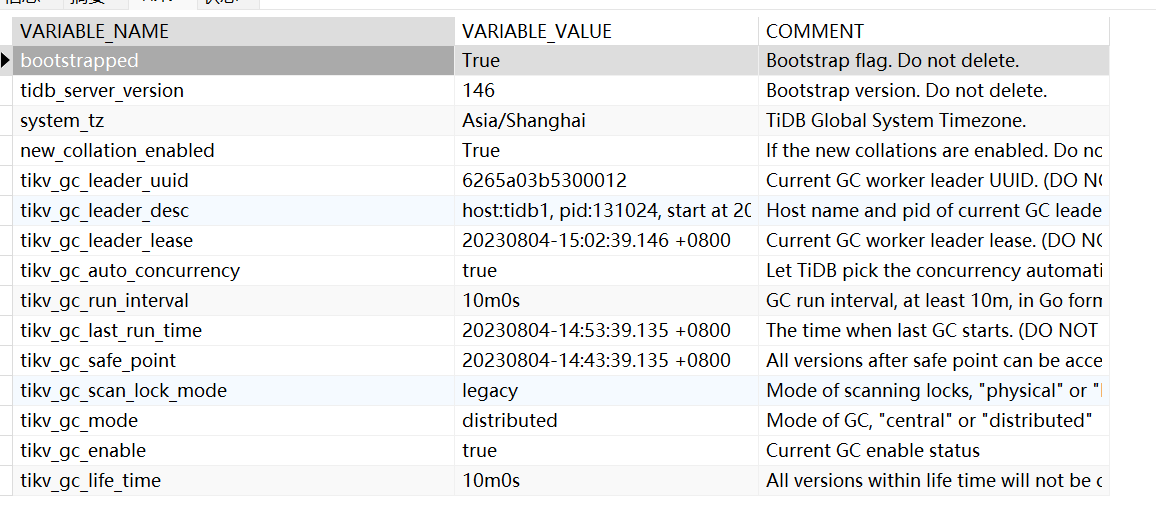
Task: Click the tikv_gc_auto_concurrency name cell
Action: point(130,271)
